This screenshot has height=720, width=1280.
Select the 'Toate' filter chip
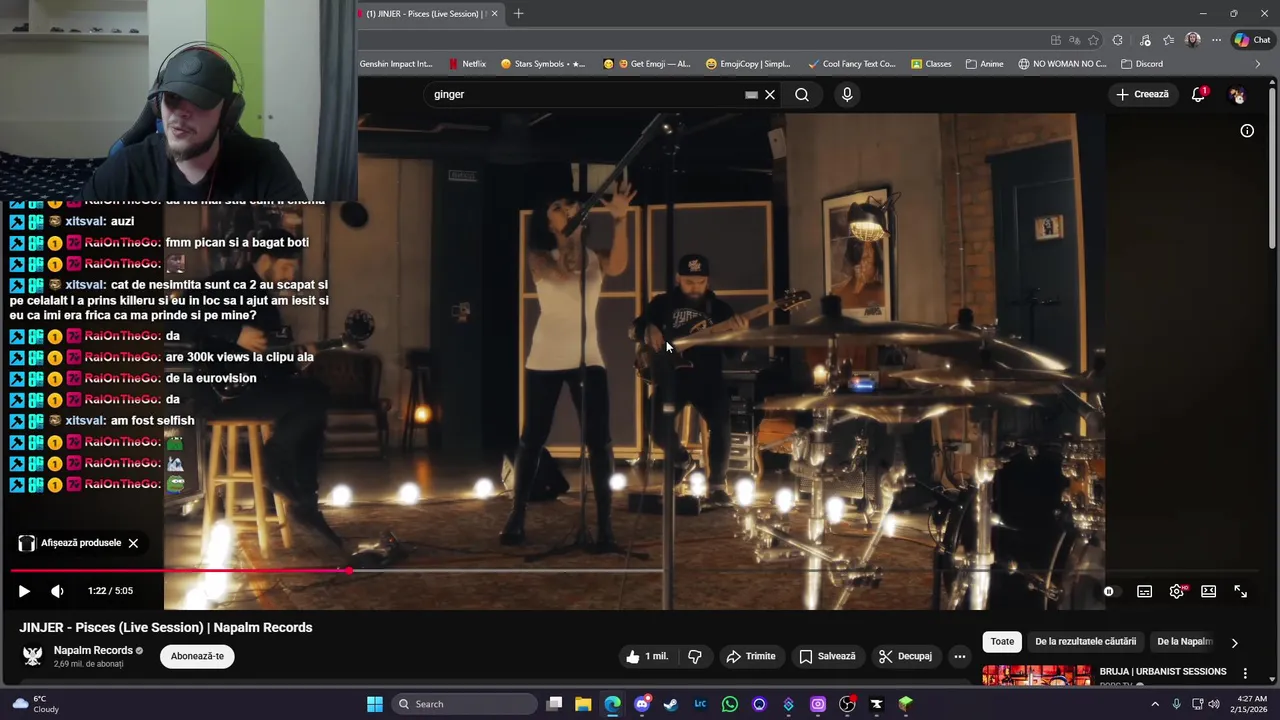(x=1002, y=642)
